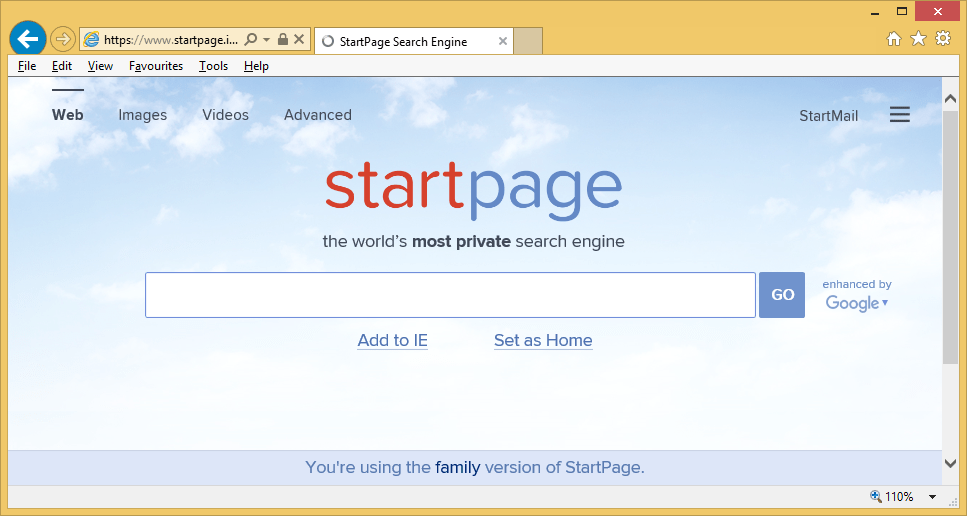Open the File menu
This screenshot has width=967, height=516.
[27, 66]
